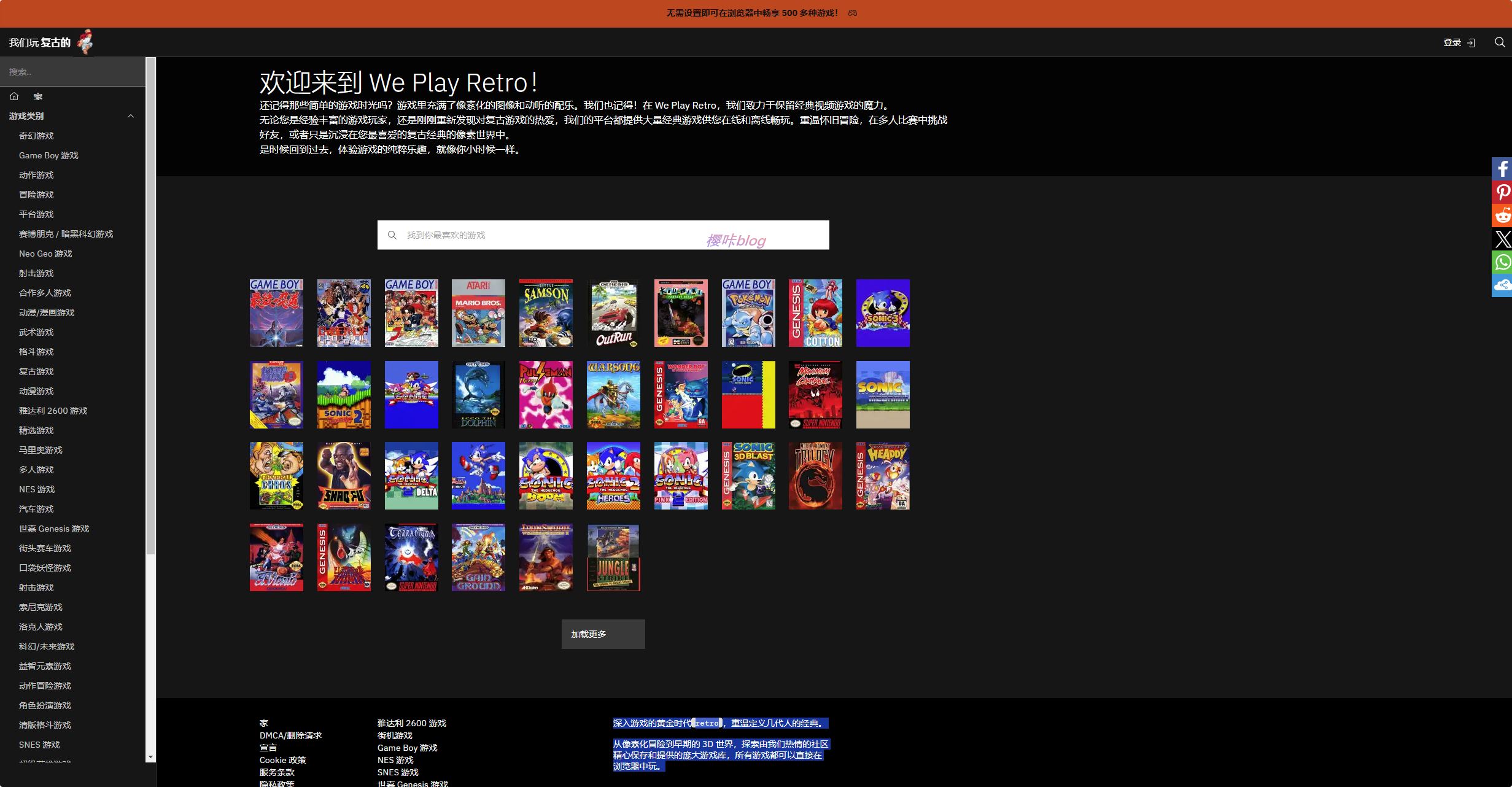Image resolution: width=1512 pixels, height=787 pixels.
Task: Select the 索尼克游戏 category
Action: (41, 607)
